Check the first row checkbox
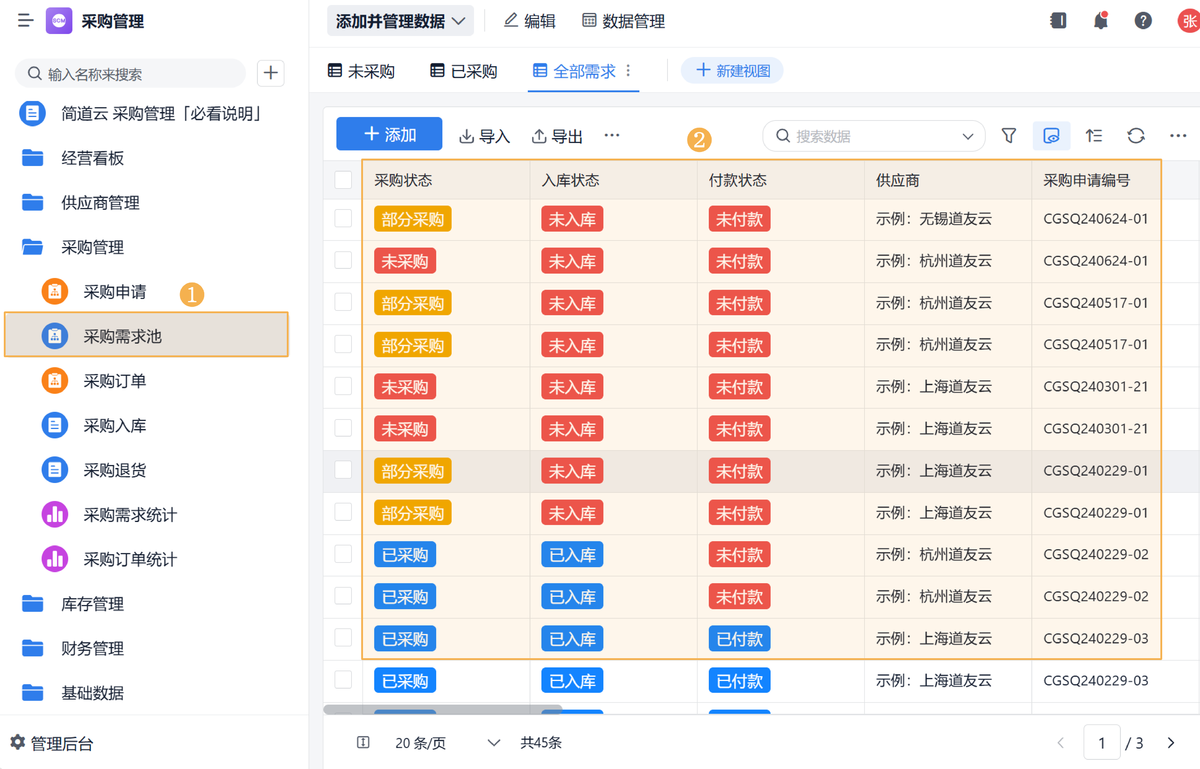 (x=343, y=218)
